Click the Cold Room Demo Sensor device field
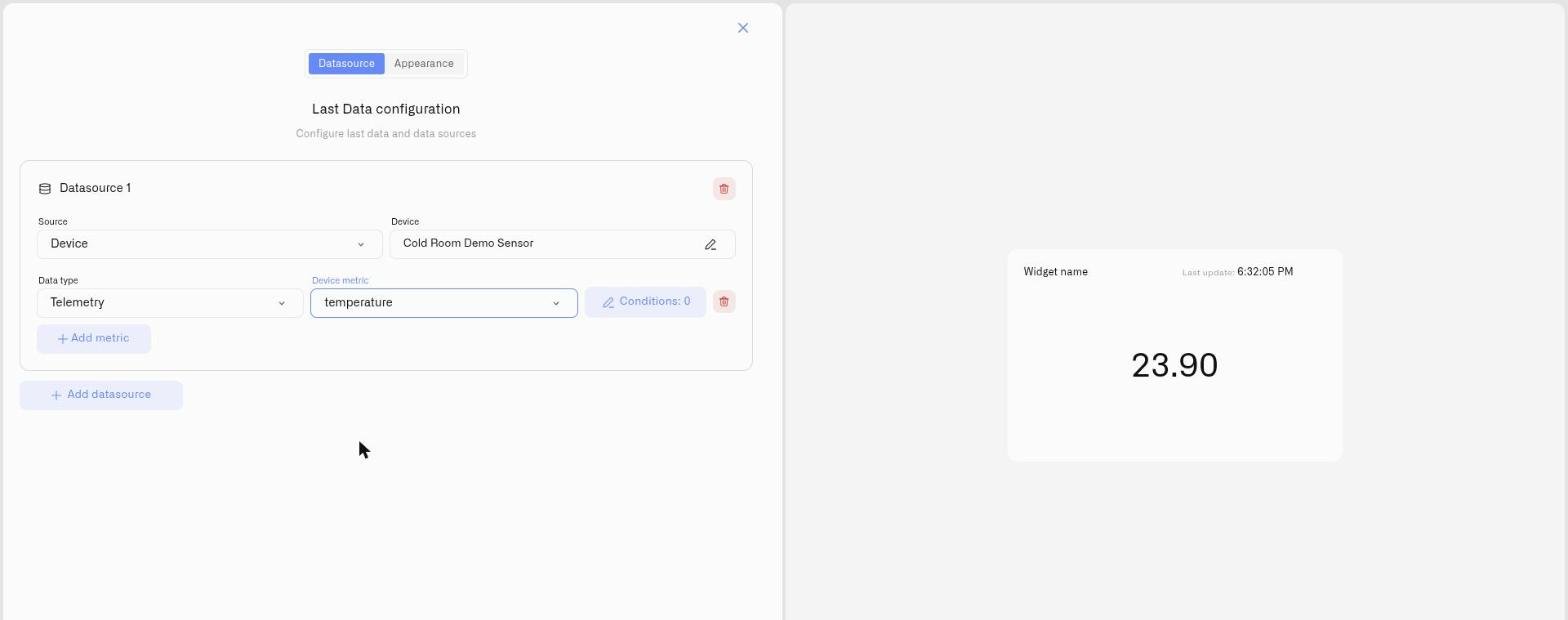The width and height of the screenshot is (1568, 620). [x=563, y=244]
